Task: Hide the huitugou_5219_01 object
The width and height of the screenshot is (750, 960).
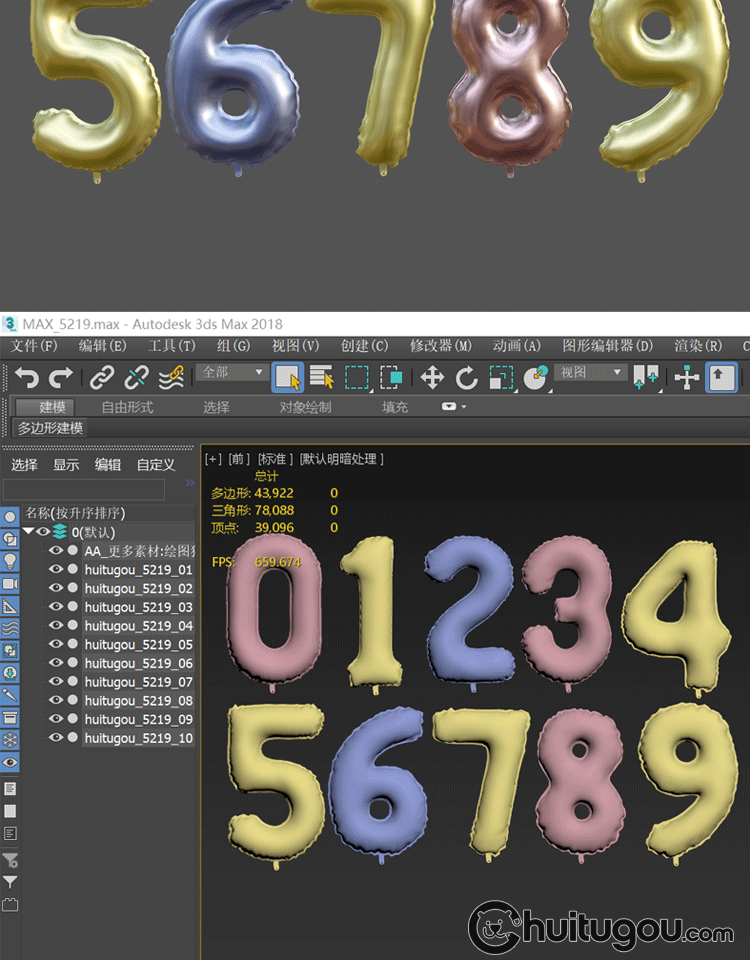Action: (x=56, y=570)
